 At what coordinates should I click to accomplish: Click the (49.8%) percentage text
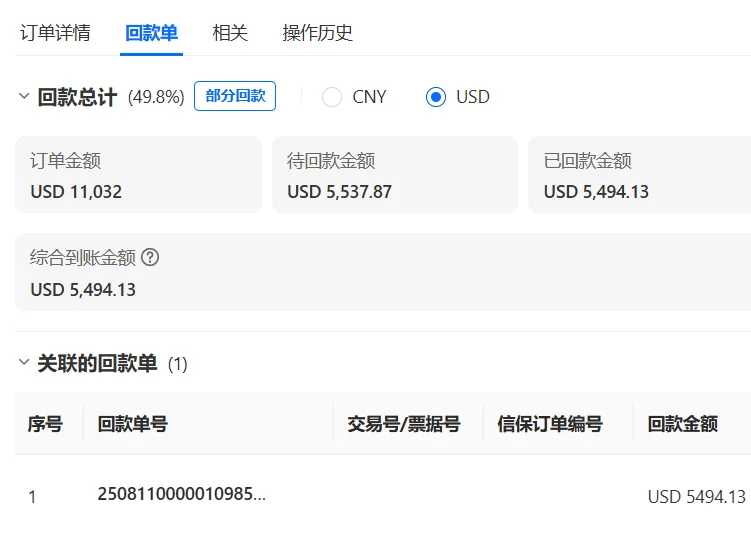tap(156, 97)
